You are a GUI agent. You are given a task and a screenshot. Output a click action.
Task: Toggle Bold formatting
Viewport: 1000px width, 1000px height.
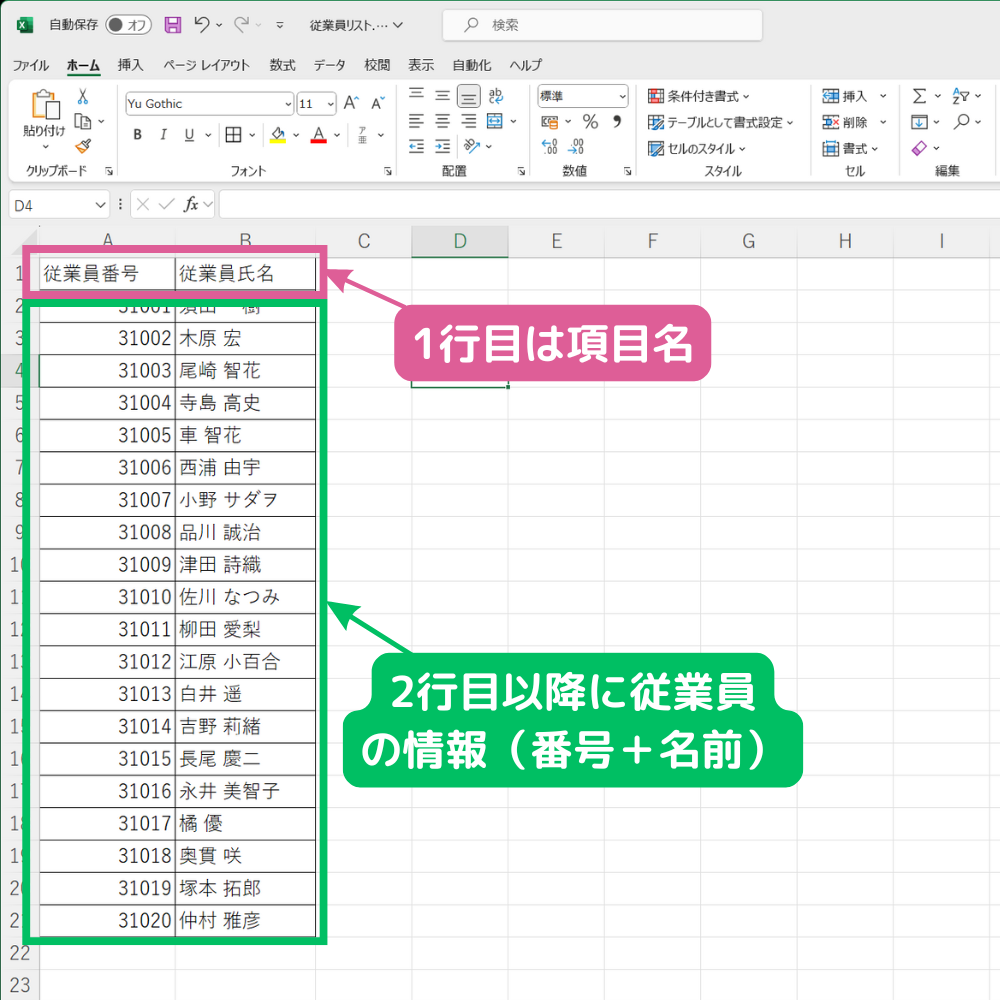(x=137, y=135)
